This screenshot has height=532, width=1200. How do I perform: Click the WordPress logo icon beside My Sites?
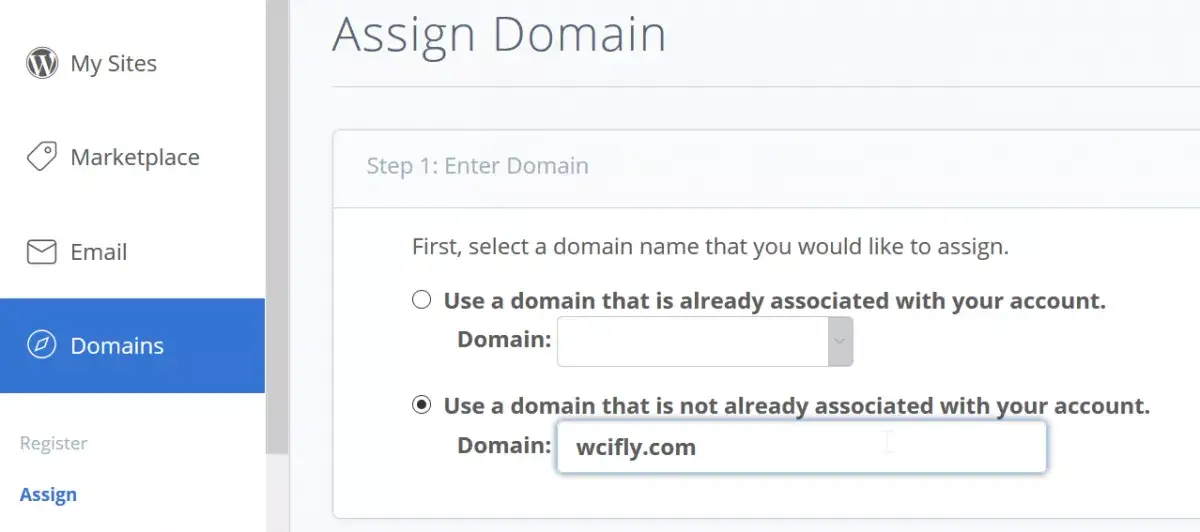click(41, 64)
